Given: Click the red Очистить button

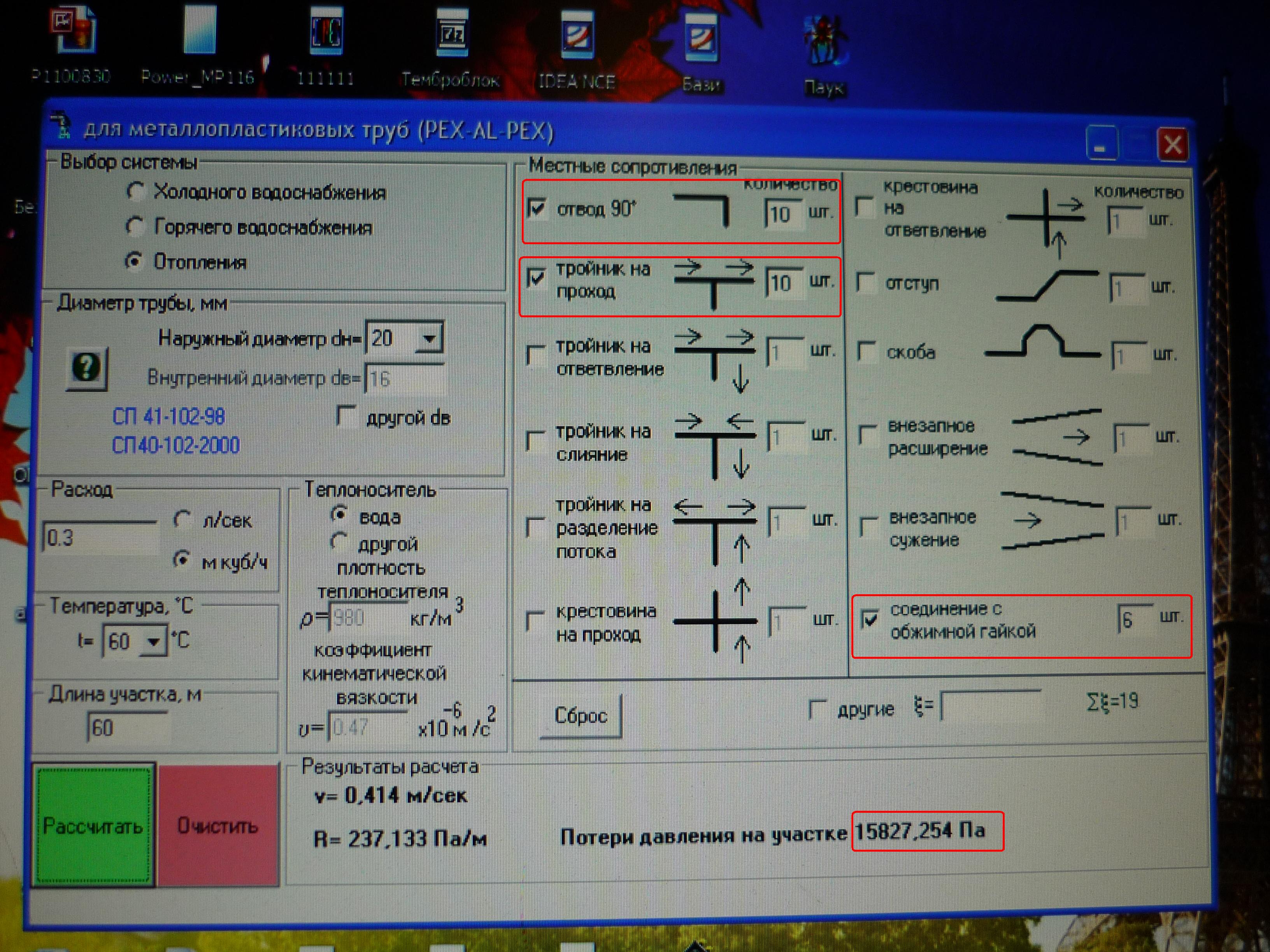Looking at the screenshot, I should click(218, 824).
